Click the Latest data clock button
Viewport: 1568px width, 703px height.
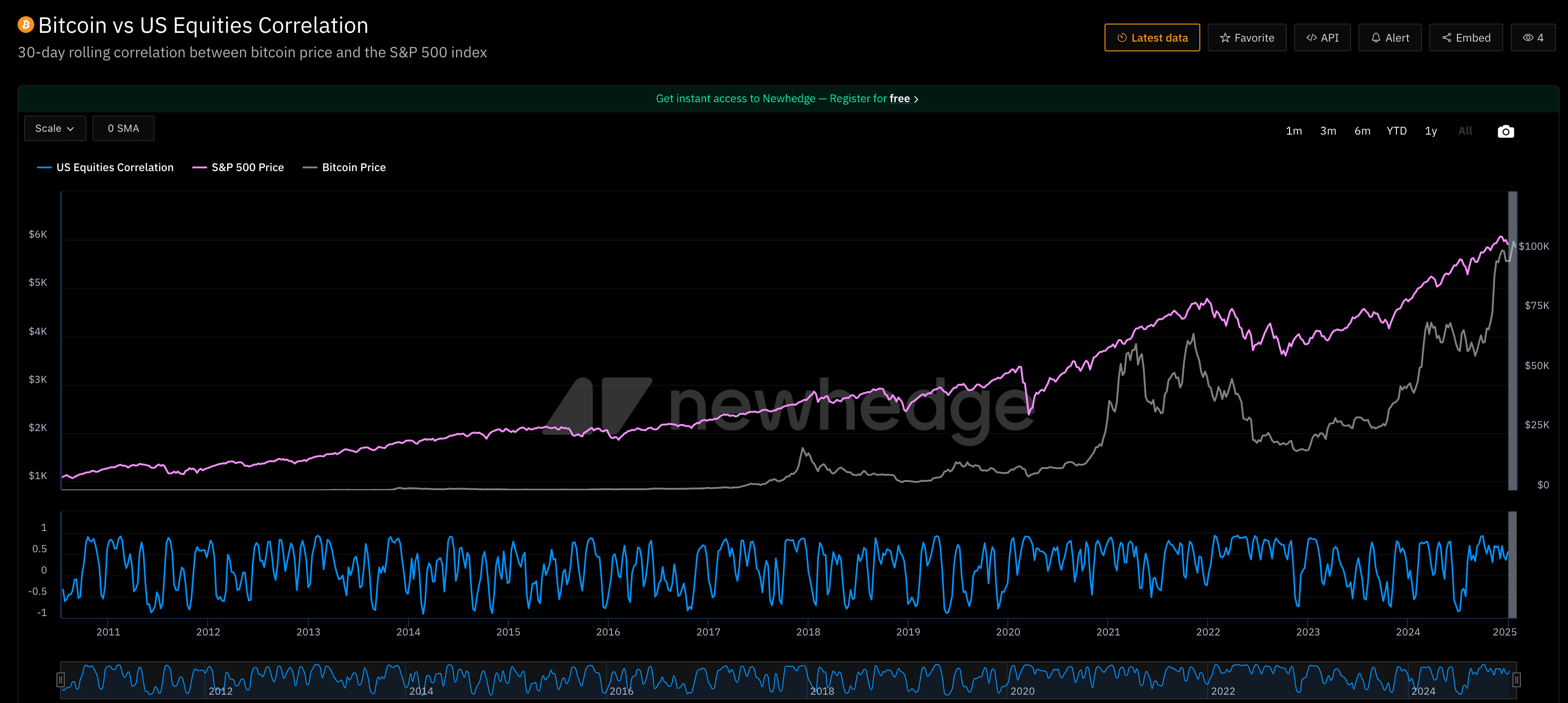1152,38
